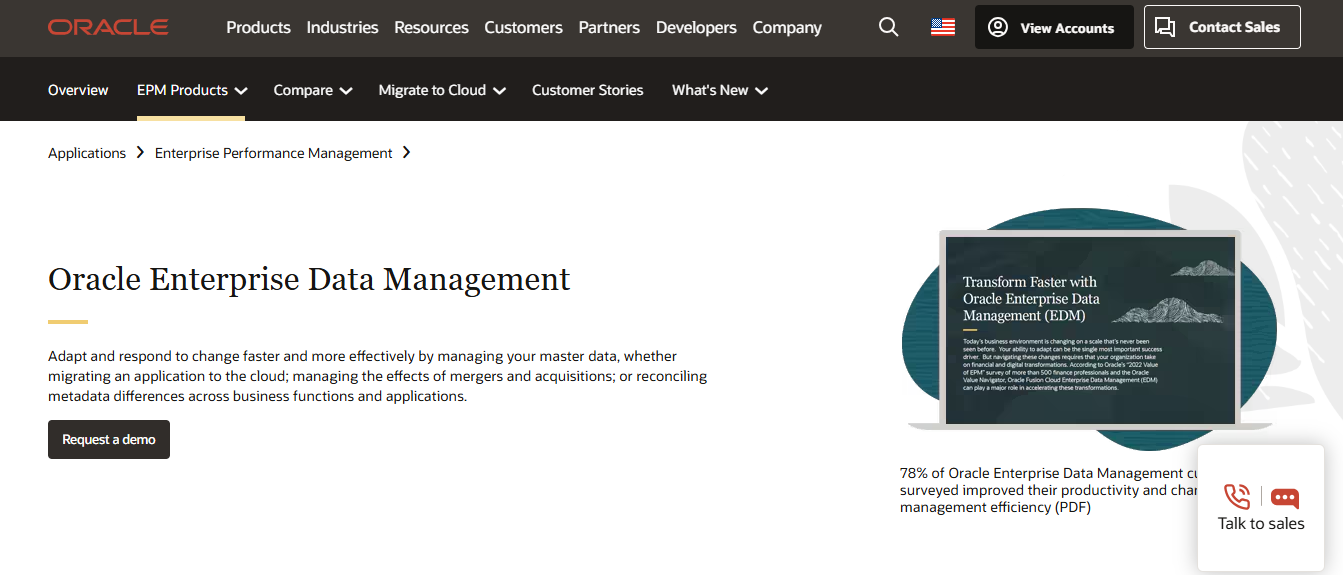The height and width of the screenshot is (575, 1343).
Task: Open the search magnifier icon
Action: tap(888, 27)
